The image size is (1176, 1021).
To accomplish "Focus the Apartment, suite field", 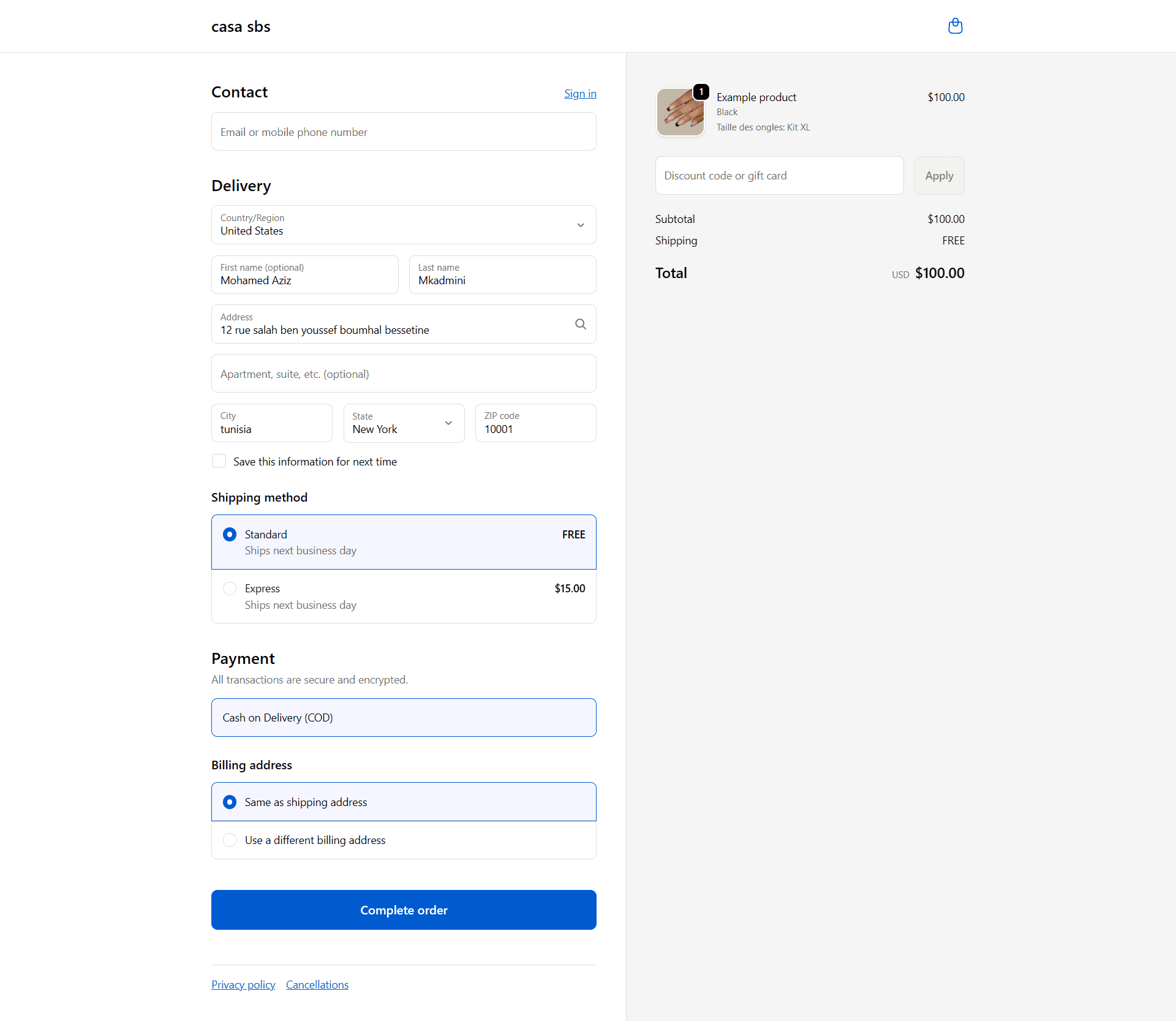I will 404,374.
